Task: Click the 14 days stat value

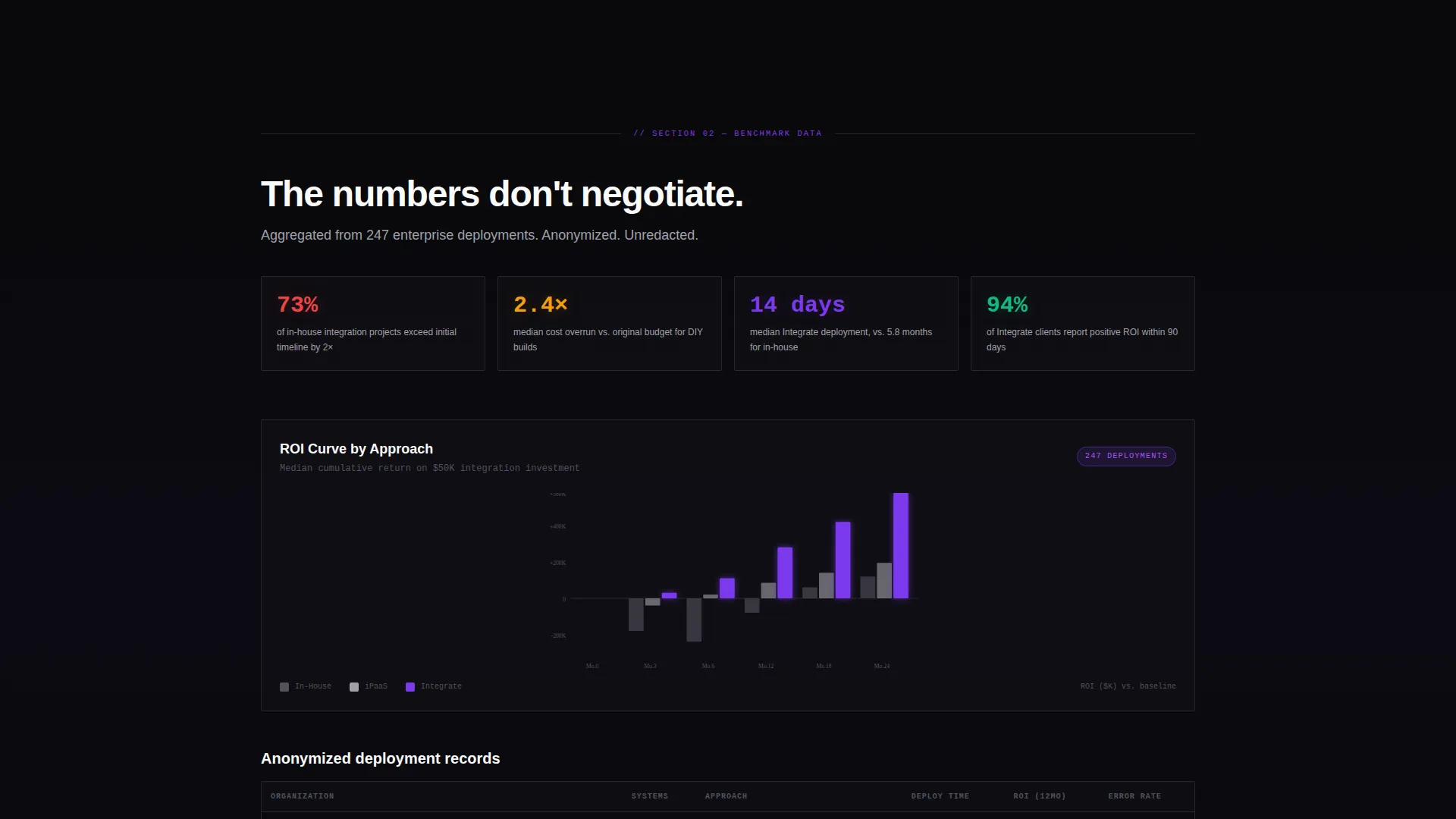Action: (x=797, y=305)
